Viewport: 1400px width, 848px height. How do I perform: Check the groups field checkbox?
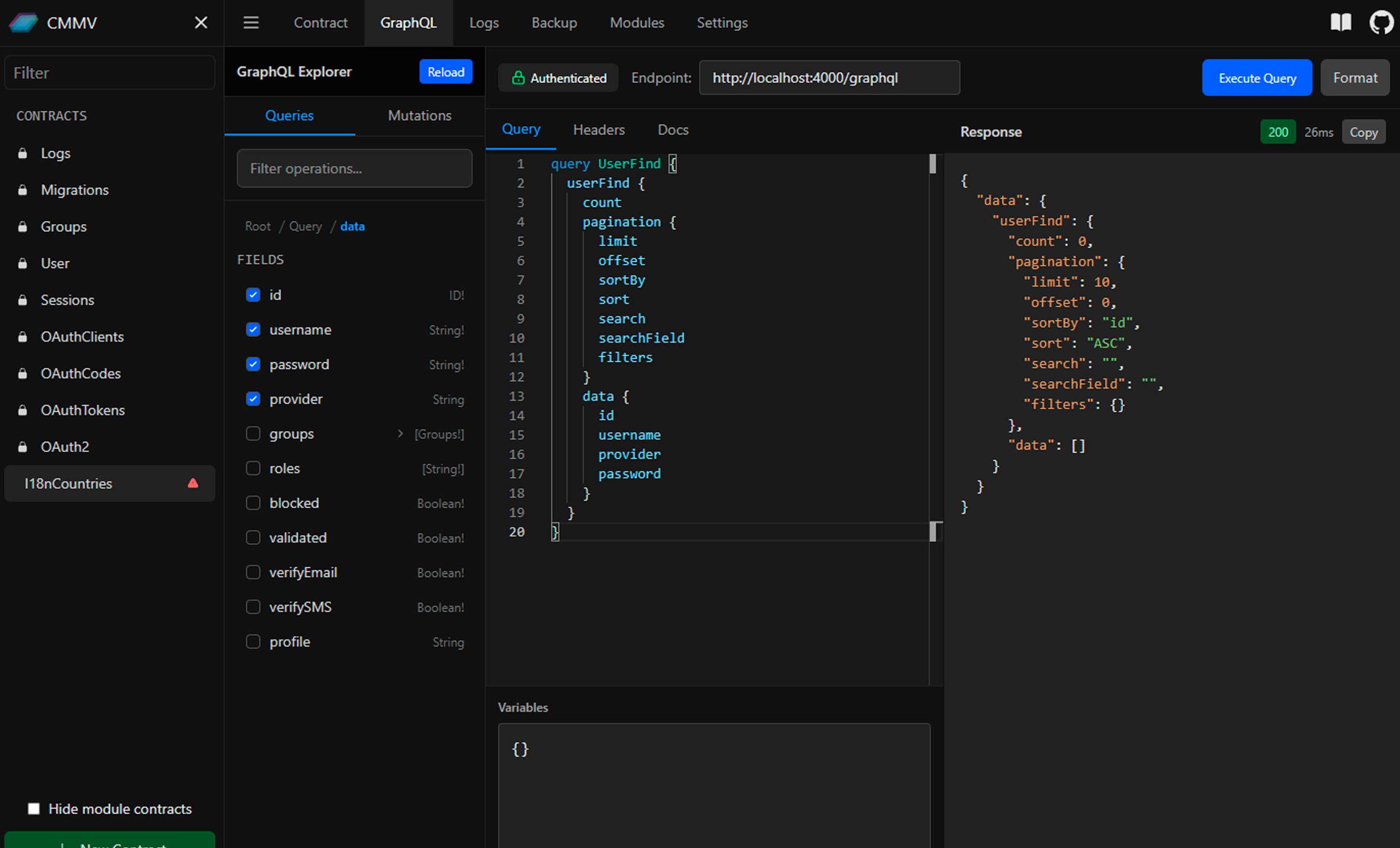(253, 433)
